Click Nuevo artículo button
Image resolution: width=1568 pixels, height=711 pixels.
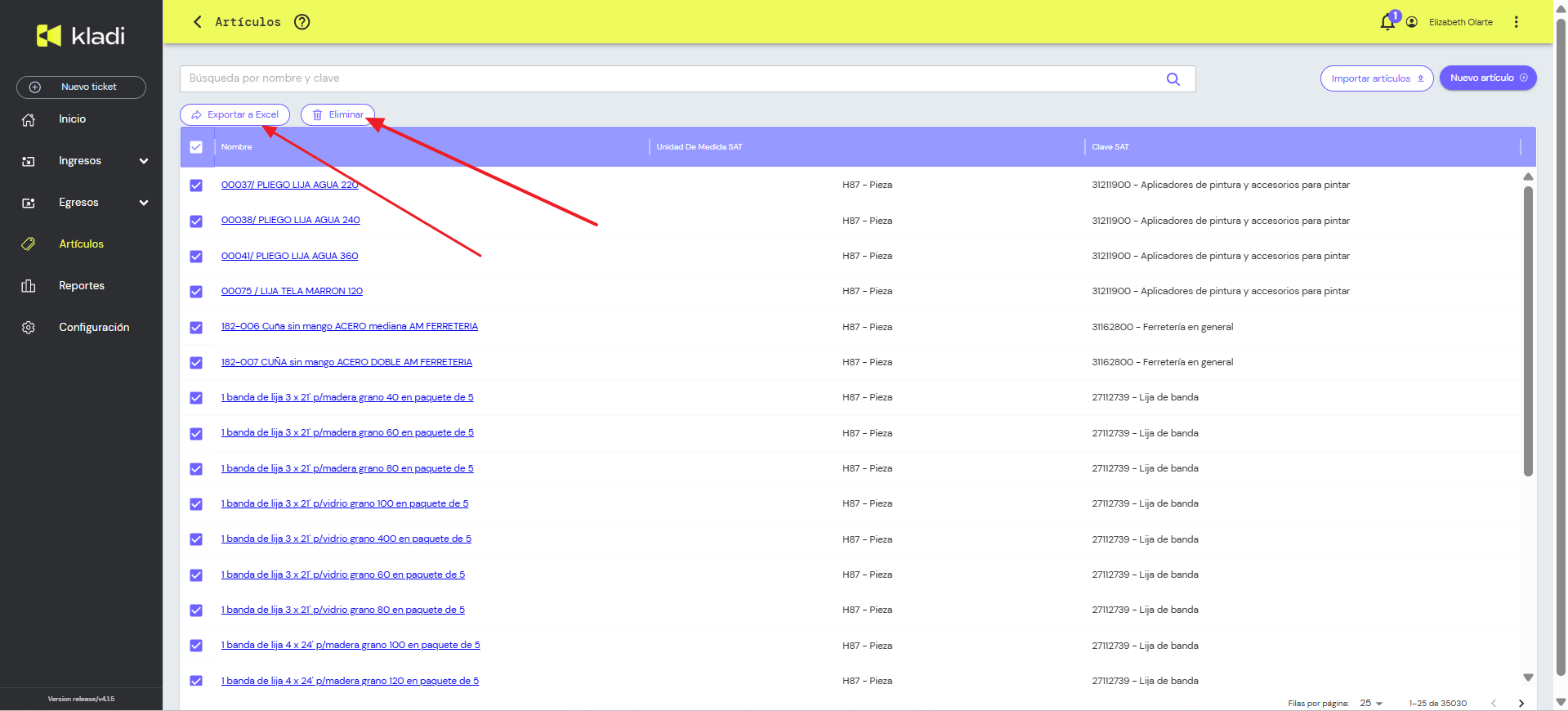point(1488,78)
